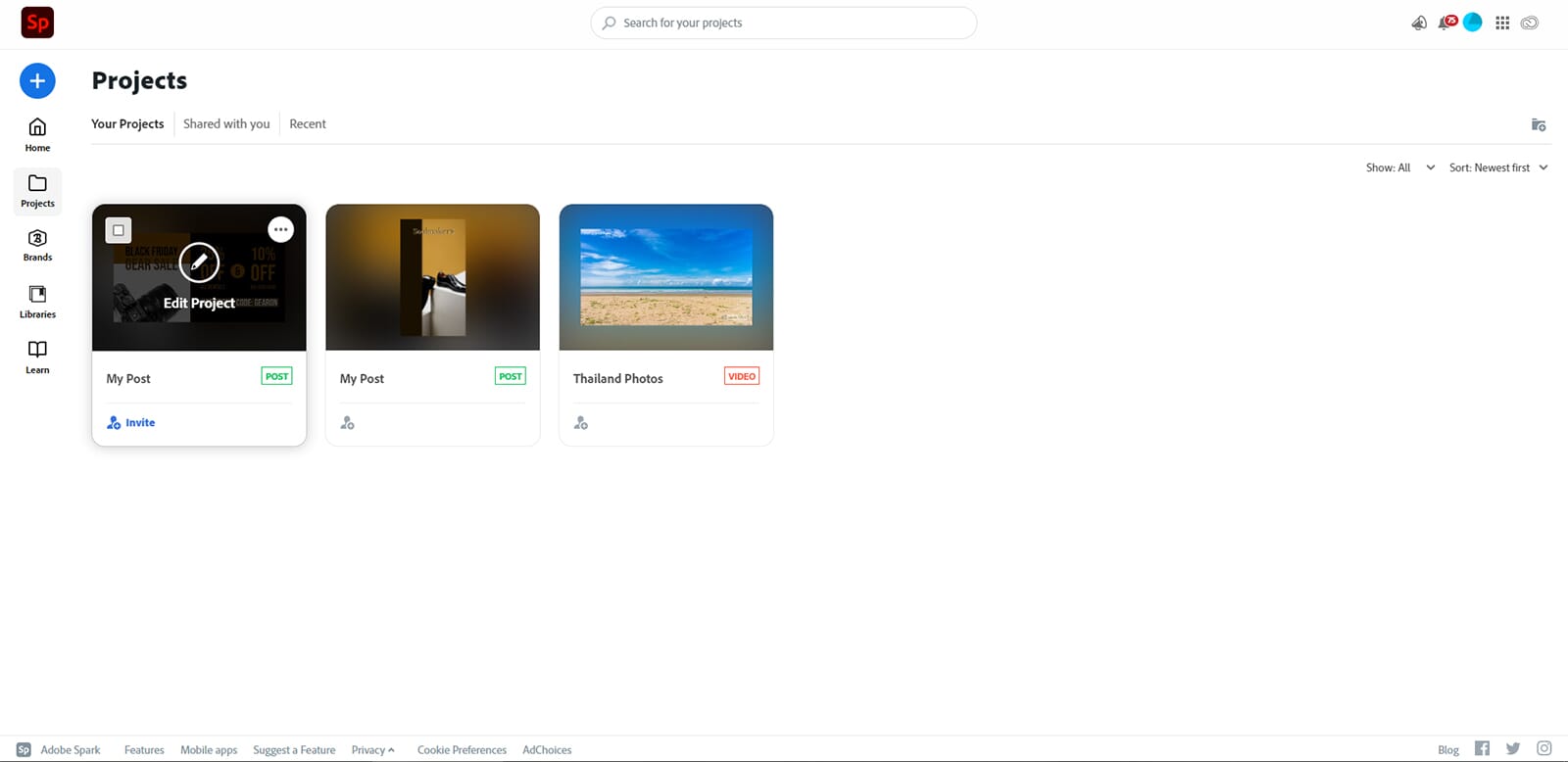Open Projects in the sidebar
The image size is (1568, 762).
click(37, 191)
